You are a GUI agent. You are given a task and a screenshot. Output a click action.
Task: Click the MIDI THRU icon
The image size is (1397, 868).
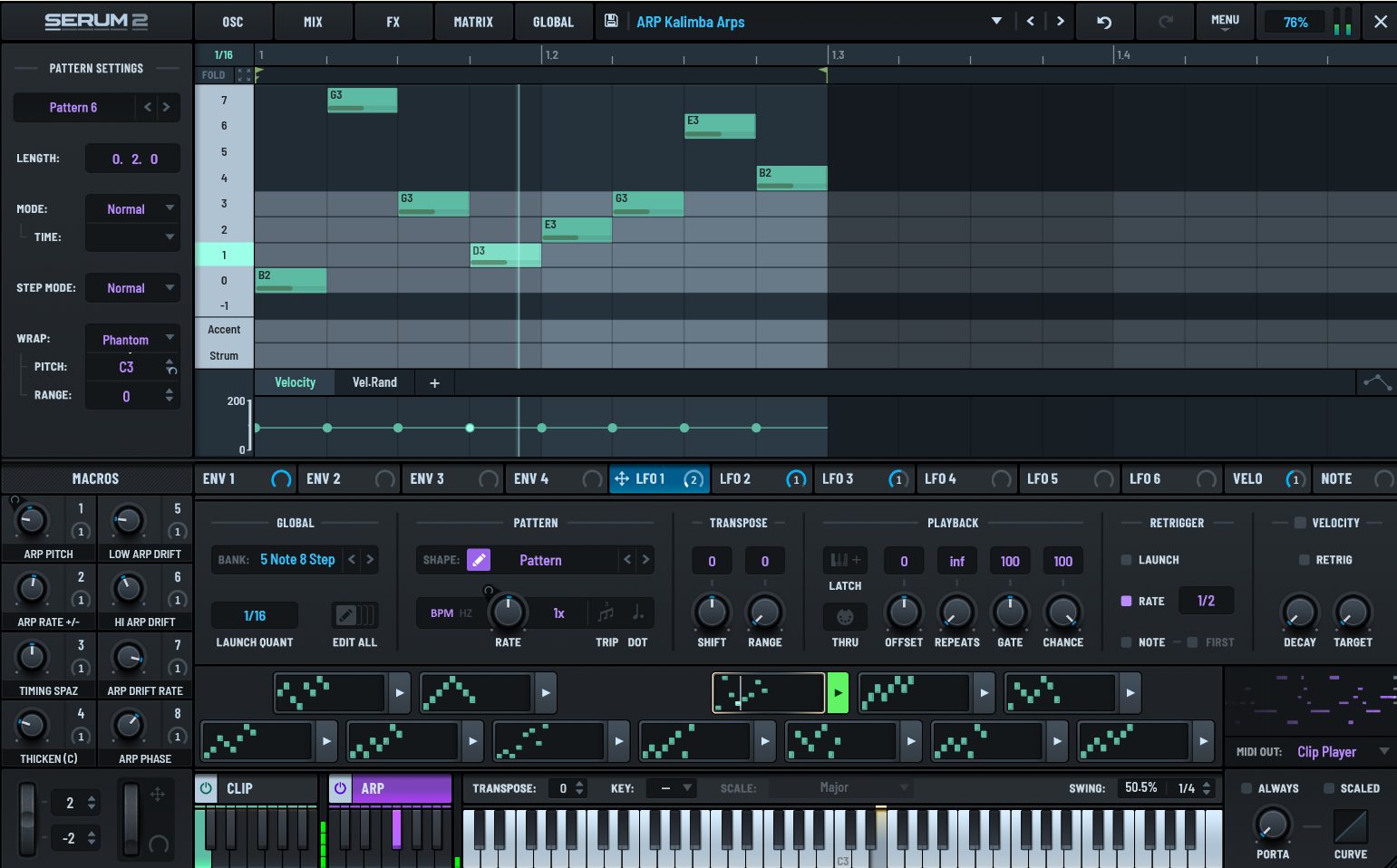pos(844,619)
